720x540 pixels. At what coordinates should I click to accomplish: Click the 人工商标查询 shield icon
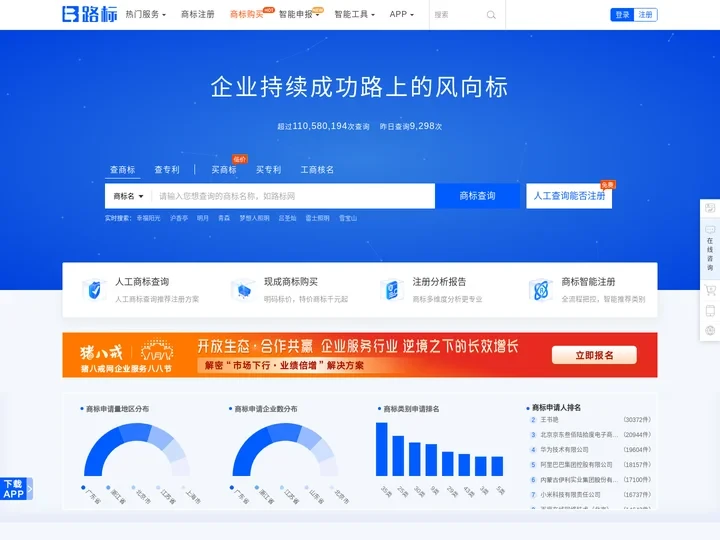94,290
